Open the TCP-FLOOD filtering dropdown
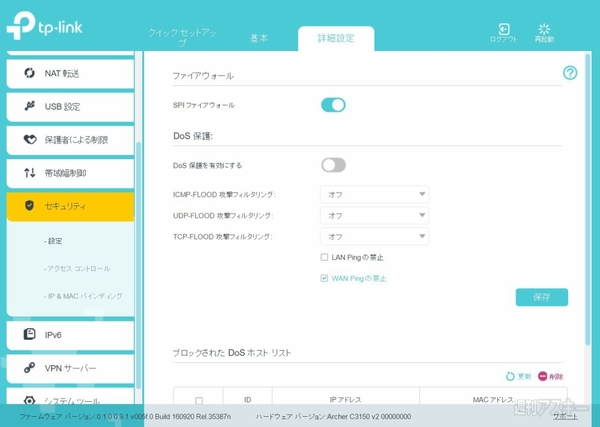This screenshot has width=600, height=427. pyautogui.click(x=374, y=236)
